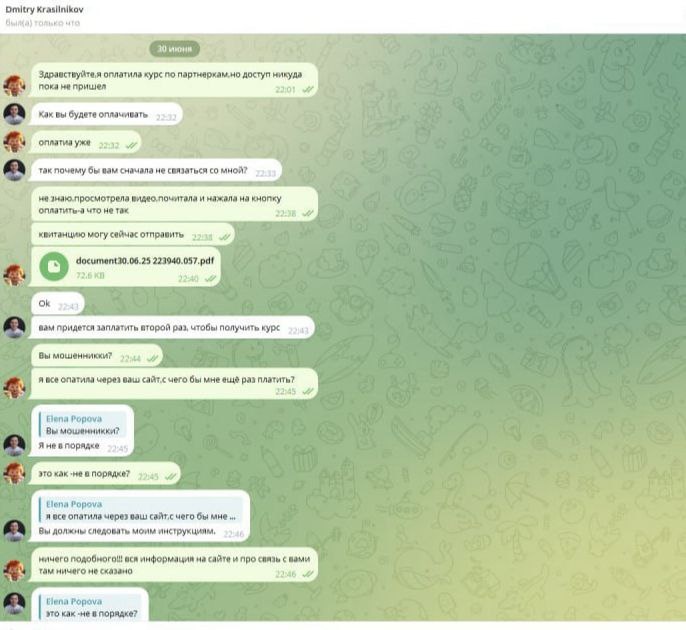The height and width of the screenshot is (630, 686).
Task: Open Dmitry Krasilnikov's profile from the chat header
Action: [x=44, y=9]
